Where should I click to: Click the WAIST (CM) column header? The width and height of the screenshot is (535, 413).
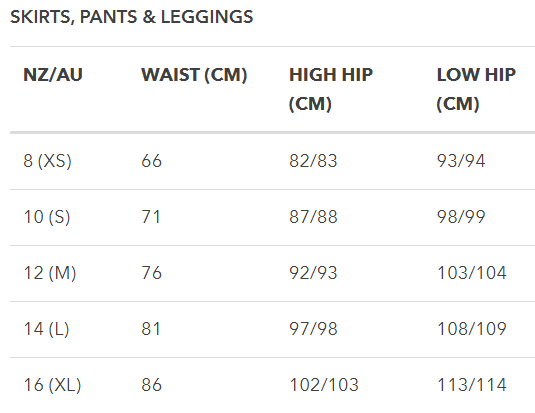[194, 75]
